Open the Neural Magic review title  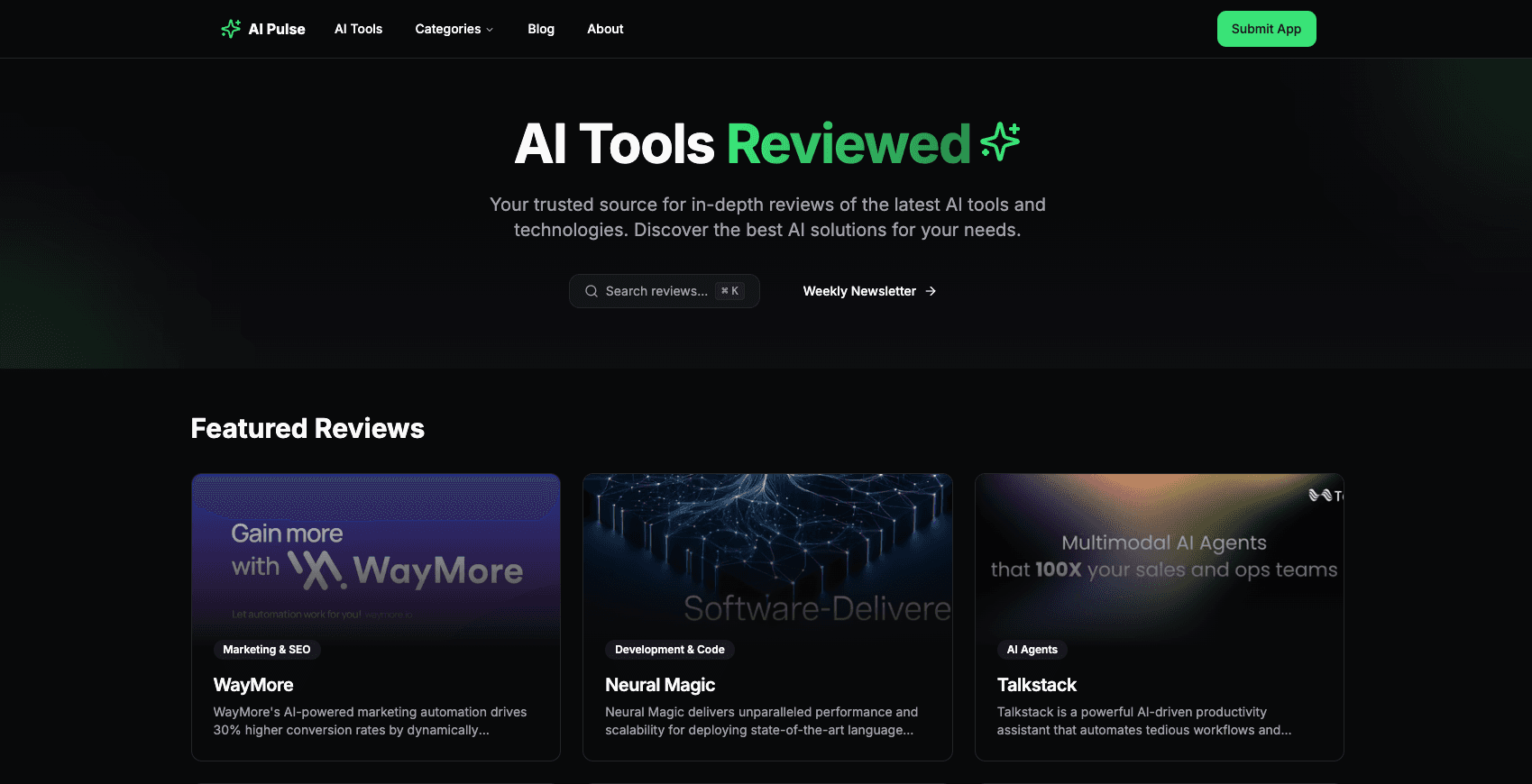660,685
